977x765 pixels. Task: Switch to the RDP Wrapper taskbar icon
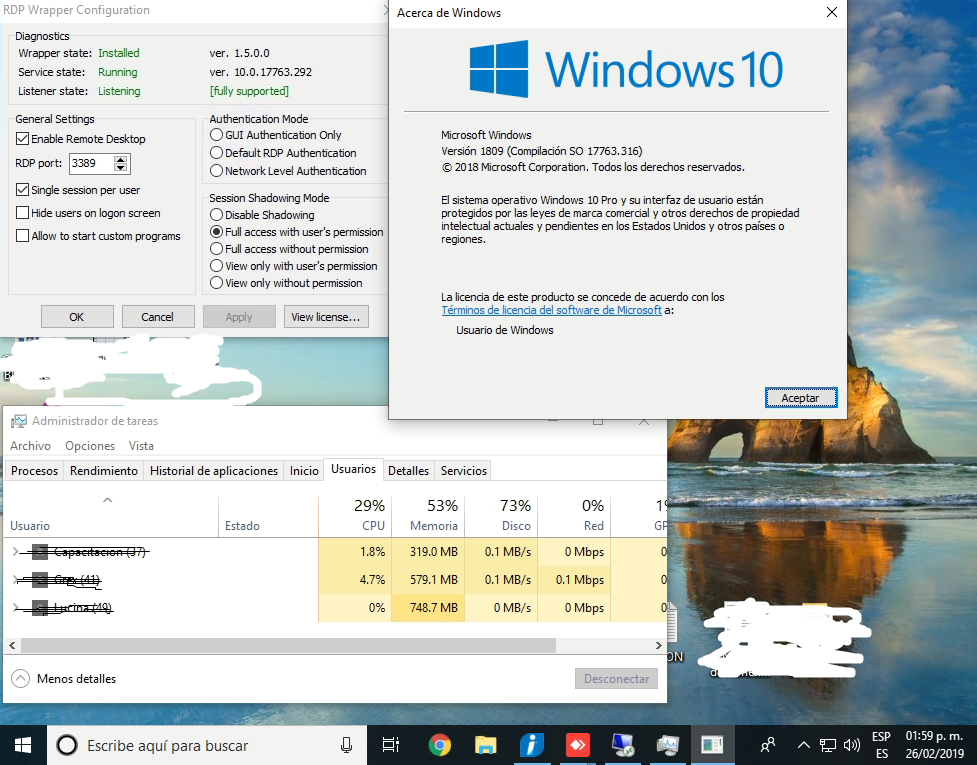point(622,745)
